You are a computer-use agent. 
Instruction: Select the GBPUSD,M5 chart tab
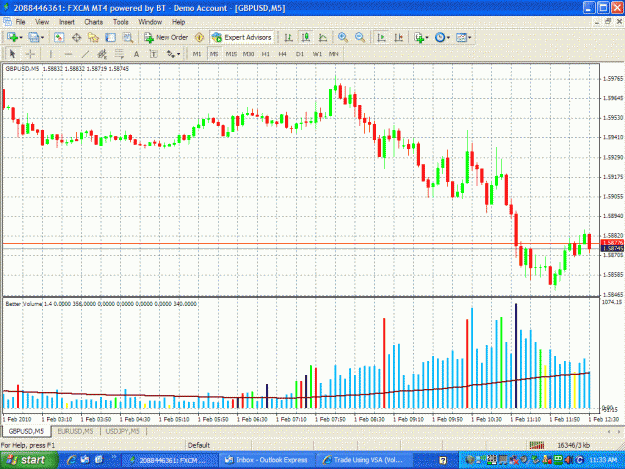click(x=26, y=431)
